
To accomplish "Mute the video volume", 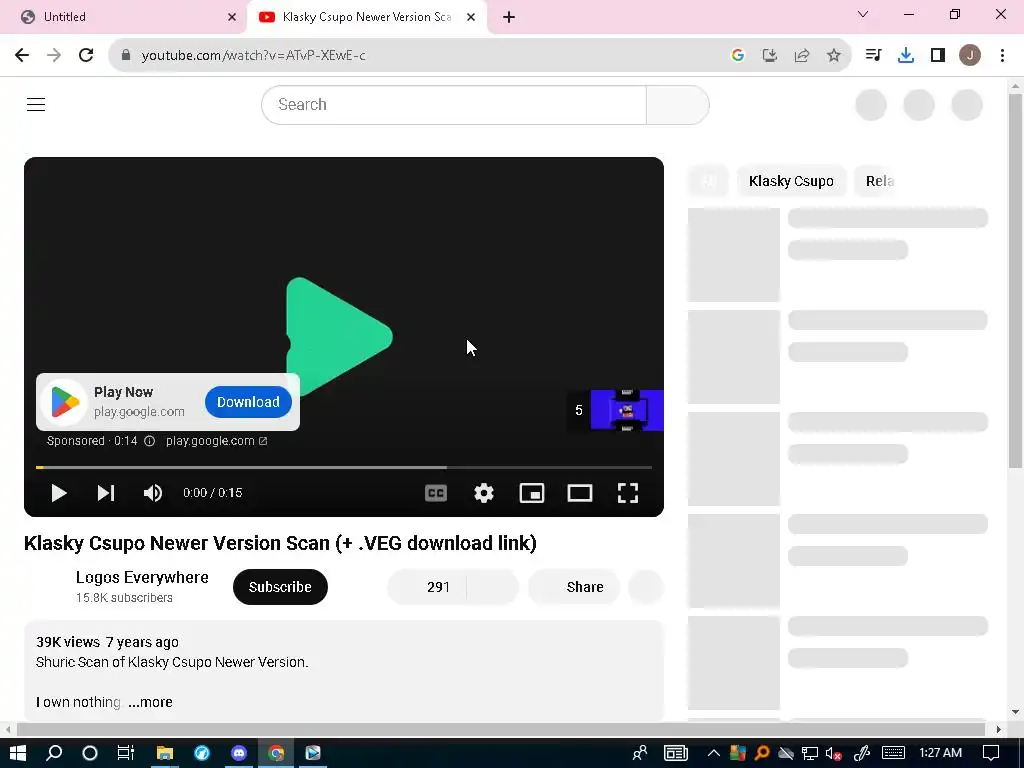I will [x=153, y=493].
